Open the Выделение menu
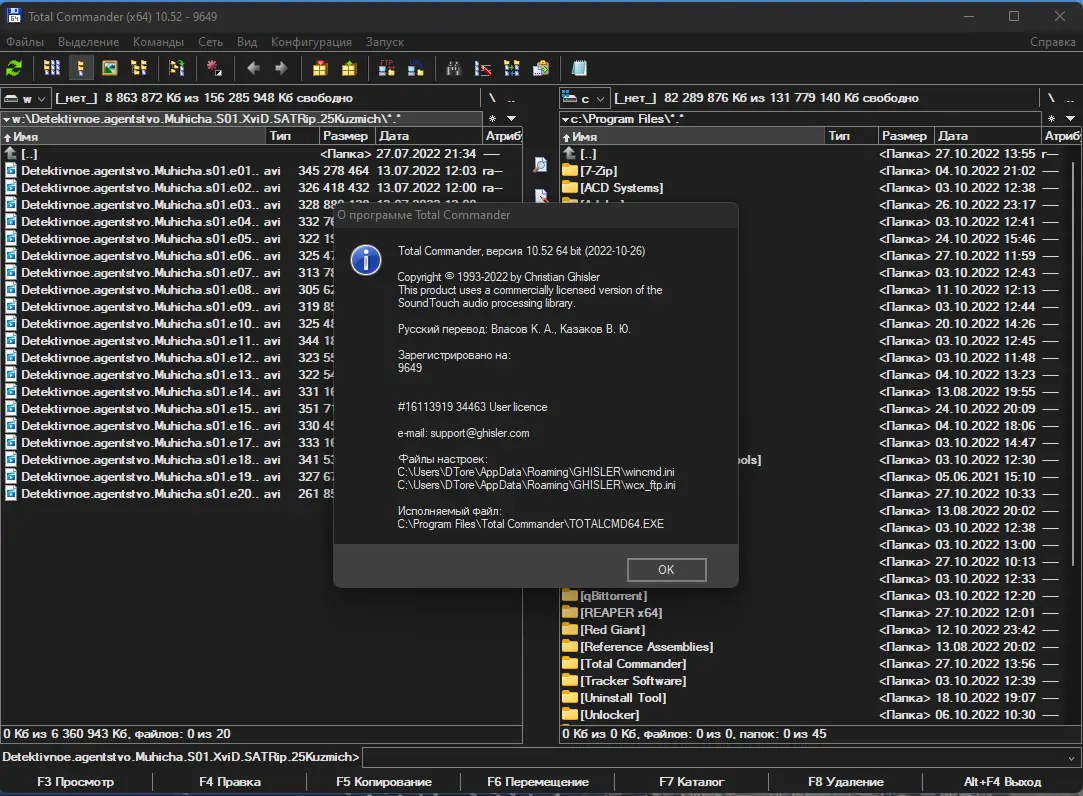Screen dimensions: 1083x796 tap(88, 42)
